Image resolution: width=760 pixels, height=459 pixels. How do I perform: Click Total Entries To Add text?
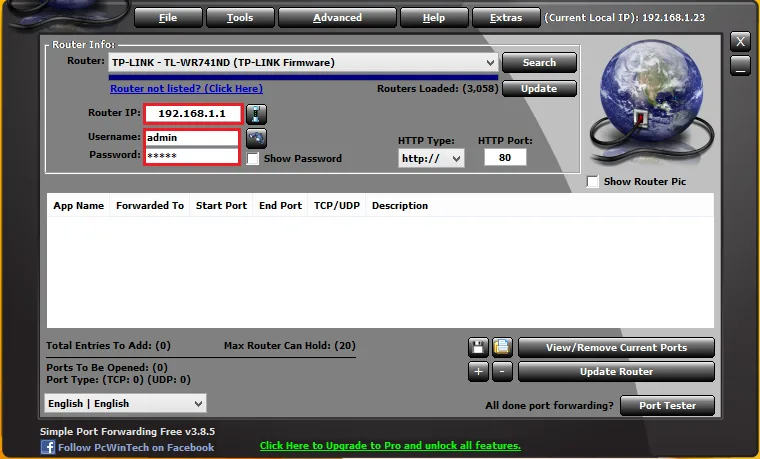coord(109,346)
